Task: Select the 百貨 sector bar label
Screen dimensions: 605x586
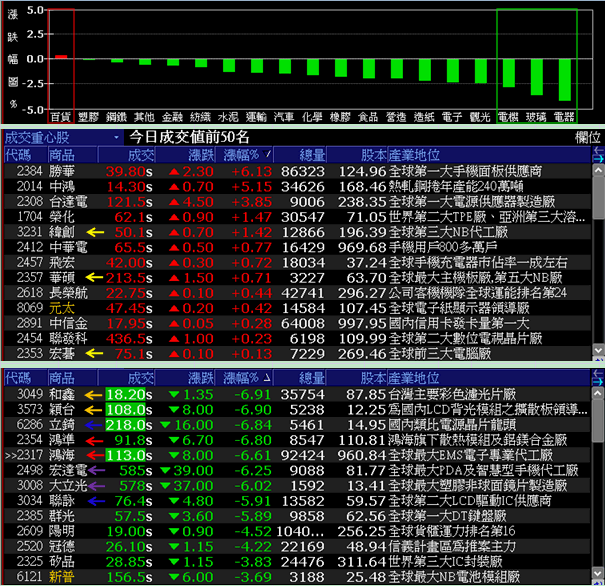Action: 61,117
